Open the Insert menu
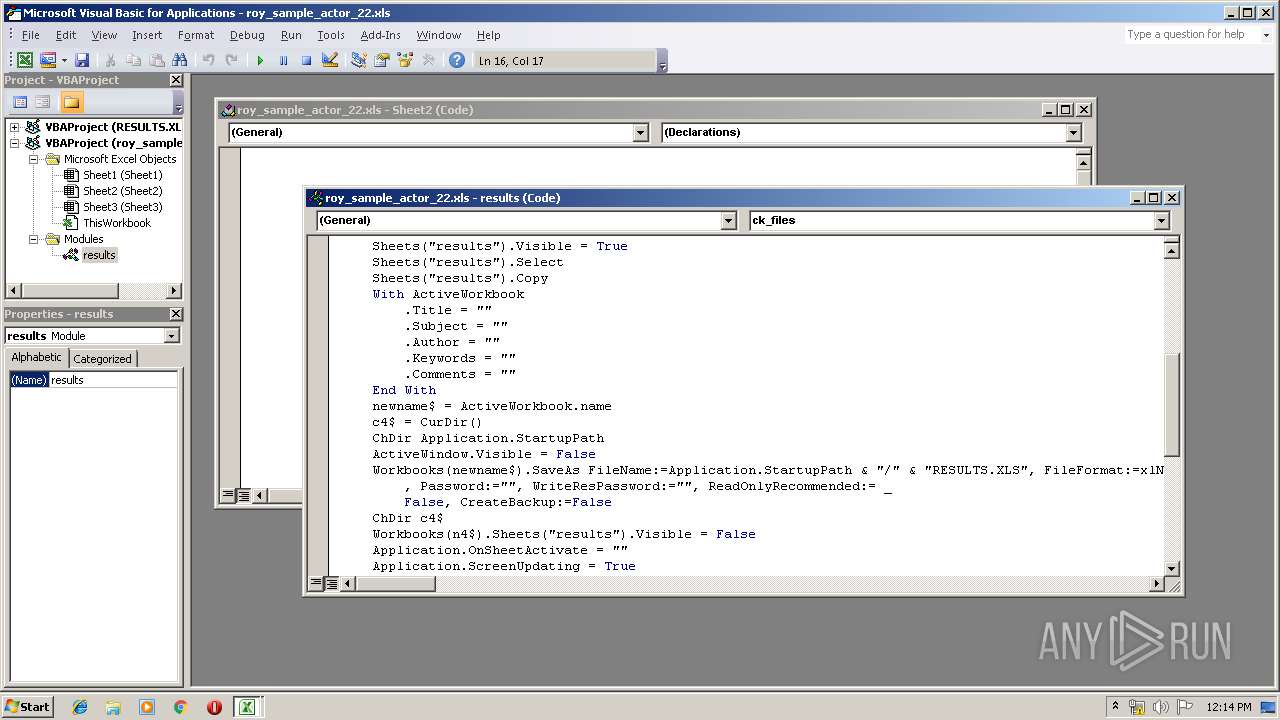Viewport: 1280px width, 720px height. coord(147,35)
